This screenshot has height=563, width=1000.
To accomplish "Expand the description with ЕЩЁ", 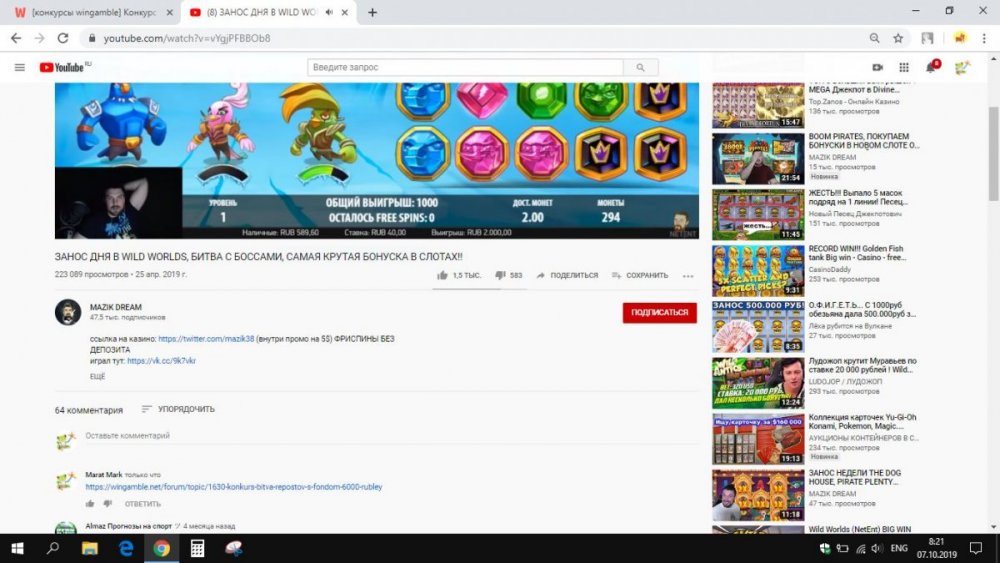I will [97, 377].
